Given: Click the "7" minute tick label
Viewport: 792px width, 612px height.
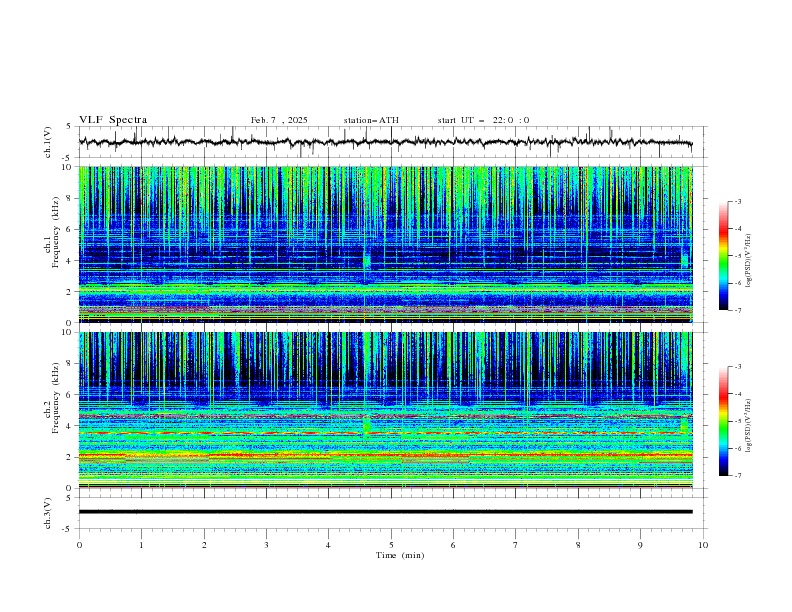Looking at the screenshot, I should pyautogui.click(x=516, y=545).
